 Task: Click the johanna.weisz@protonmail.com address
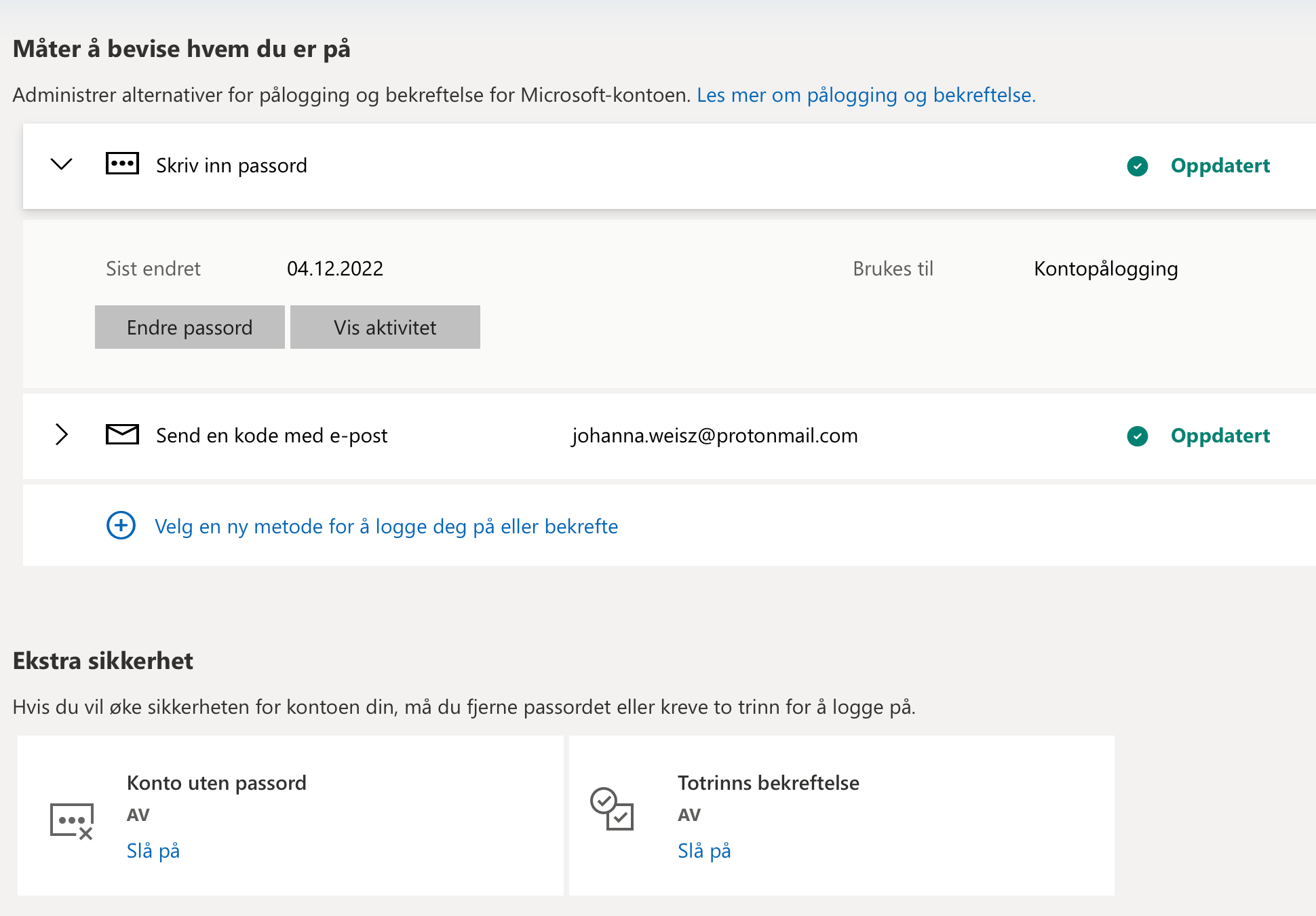(714, 436)
